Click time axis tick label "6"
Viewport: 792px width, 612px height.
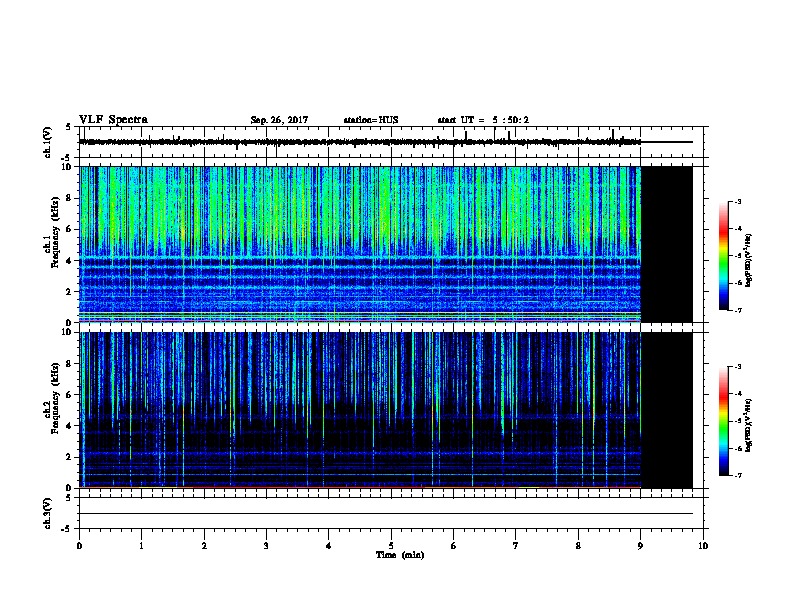click(454, 546)
